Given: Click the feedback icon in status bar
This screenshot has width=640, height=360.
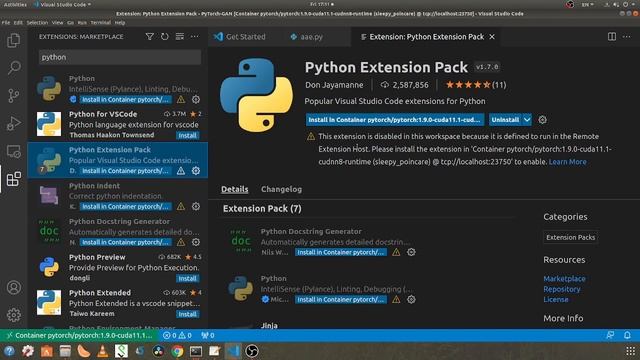Looking at the screenshot, I should 610,335.
